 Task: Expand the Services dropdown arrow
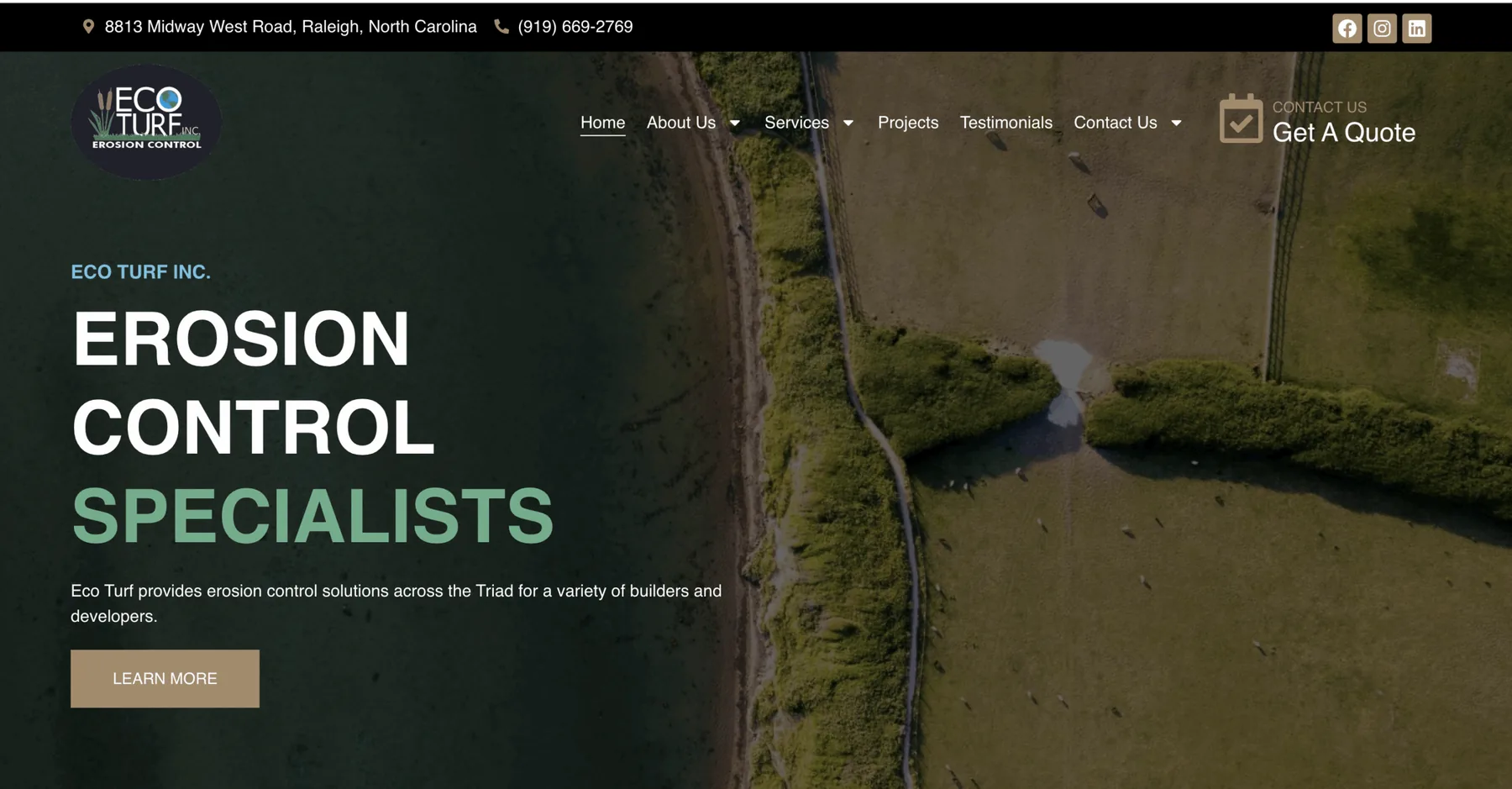848,124
